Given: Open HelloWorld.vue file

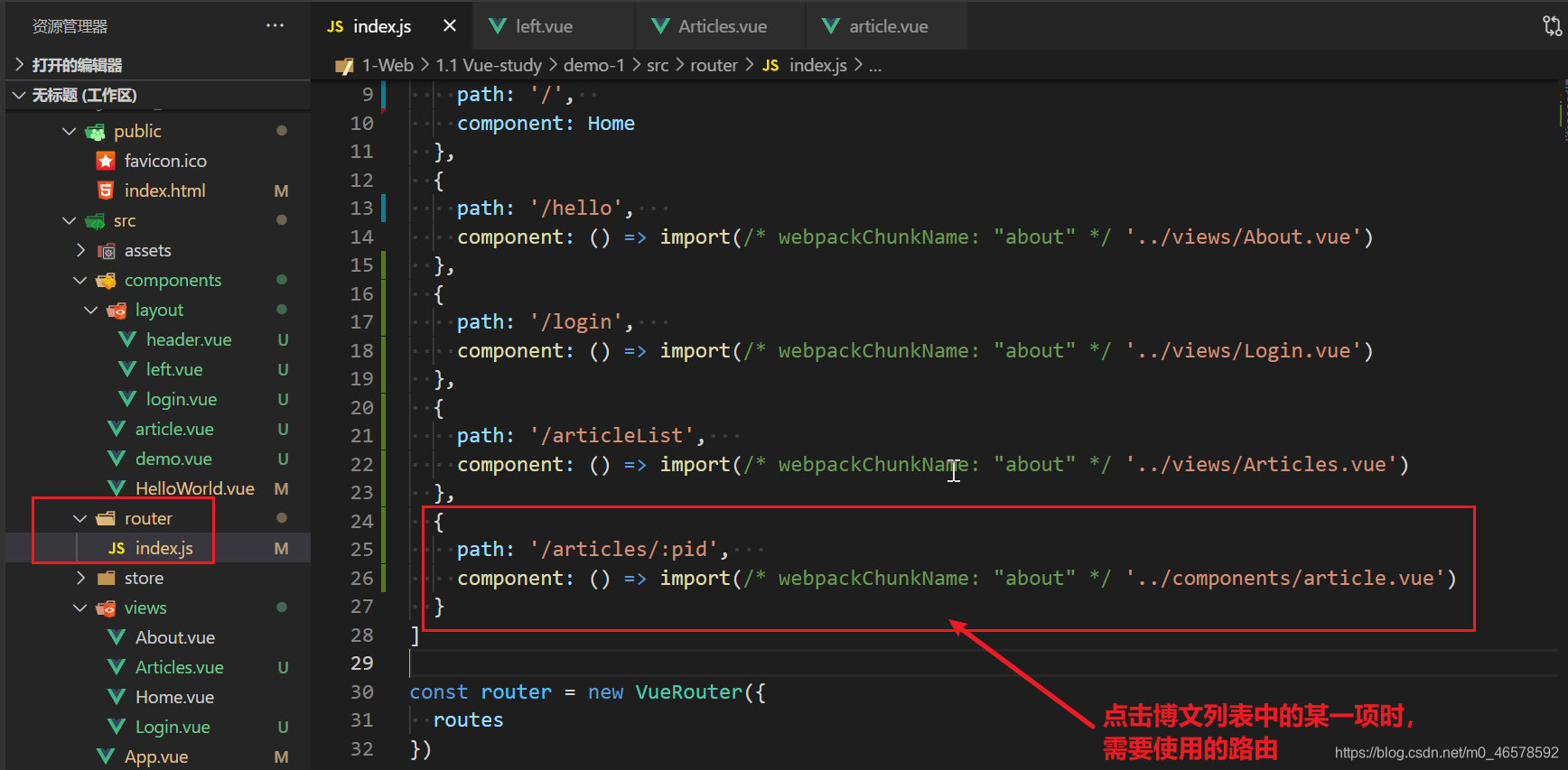Looking at the screenshot, I should tap(195, 489).
